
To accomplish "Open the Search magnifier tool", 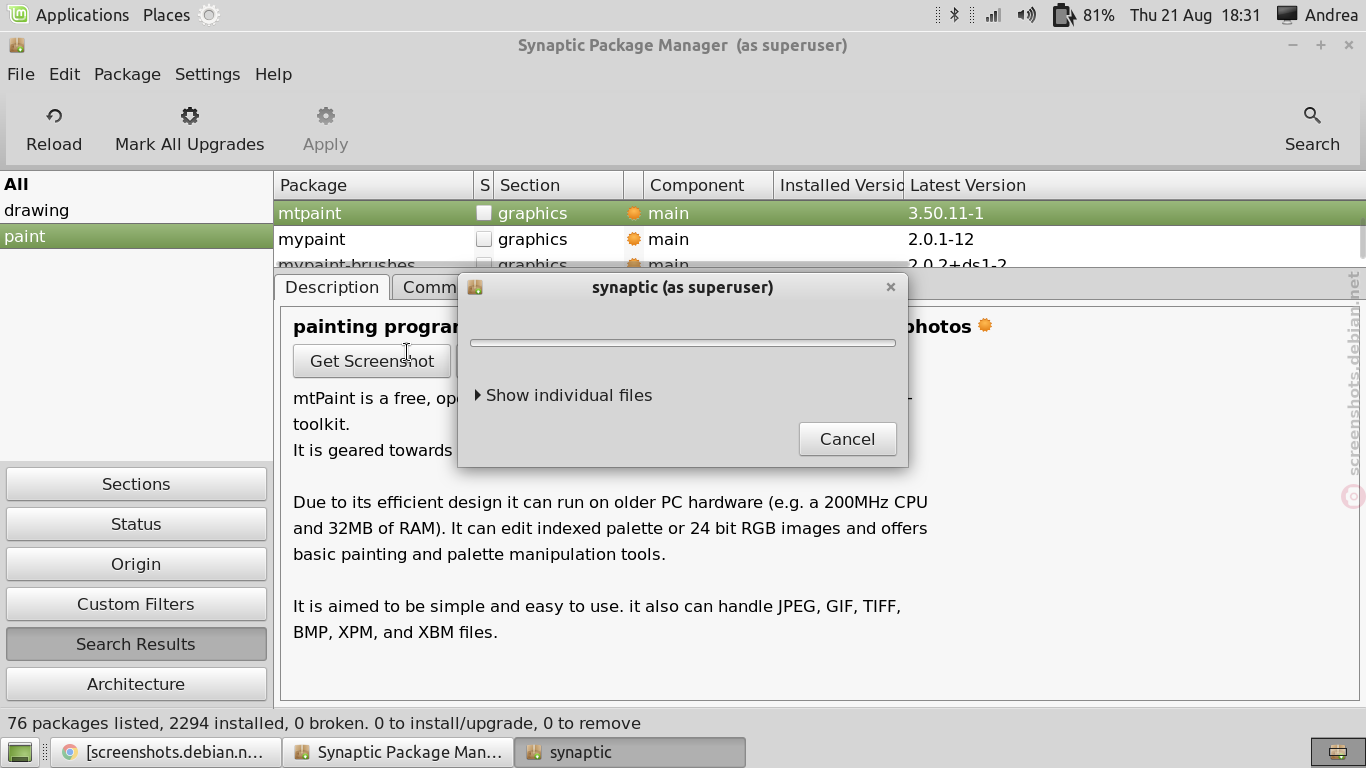I will point(1312,116).
